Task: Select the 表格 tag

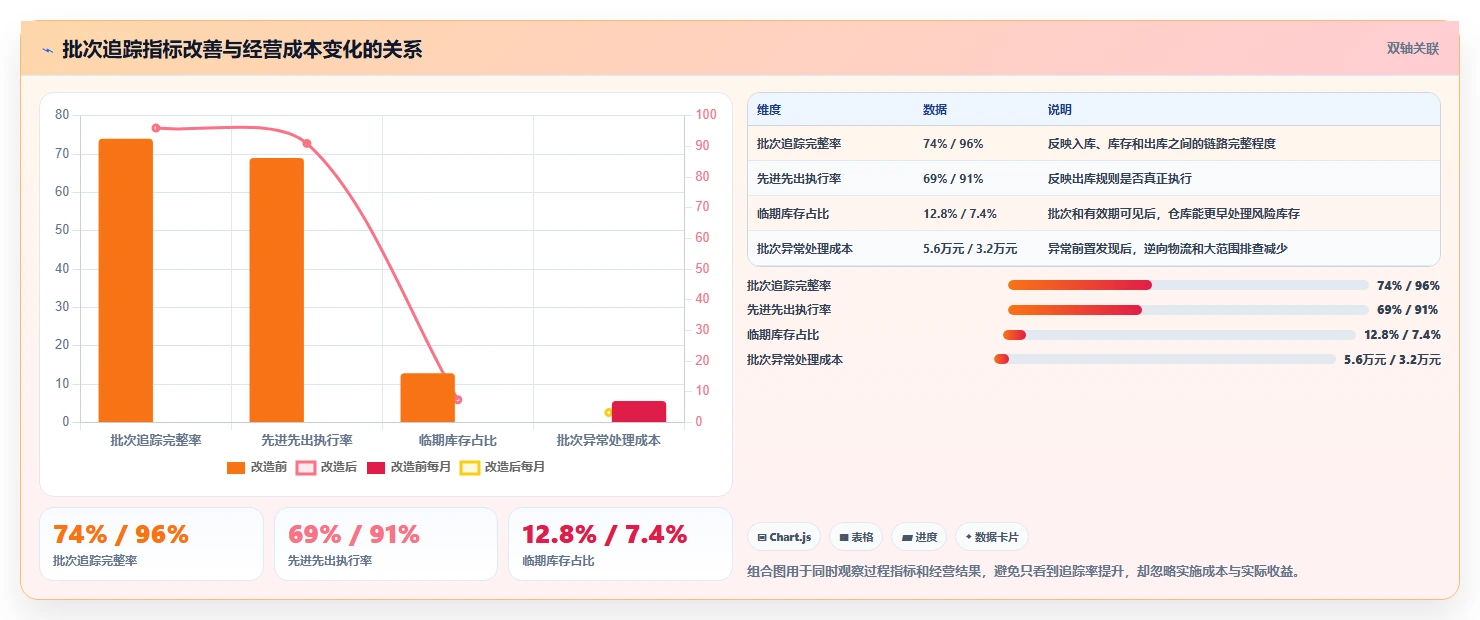Action: click(x=856, y=537)
